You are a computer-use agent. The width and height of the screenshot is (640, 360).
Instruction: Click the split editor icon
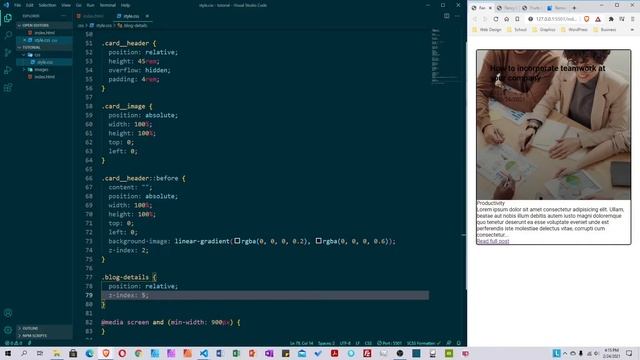coord(447,16)
